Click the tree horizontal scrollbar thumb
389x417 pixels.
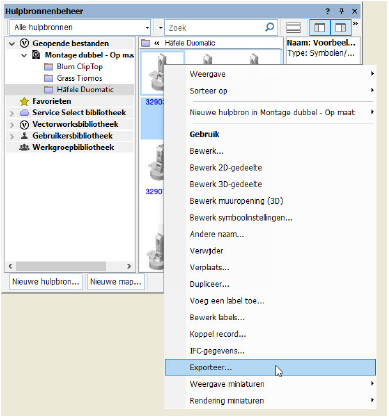point(61,266)
